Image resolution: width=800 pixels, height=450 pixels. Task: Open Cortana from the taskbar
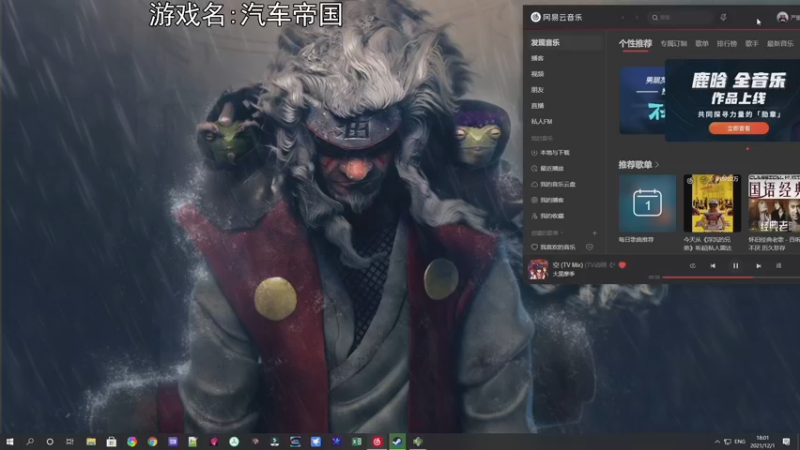click(49, 442)
